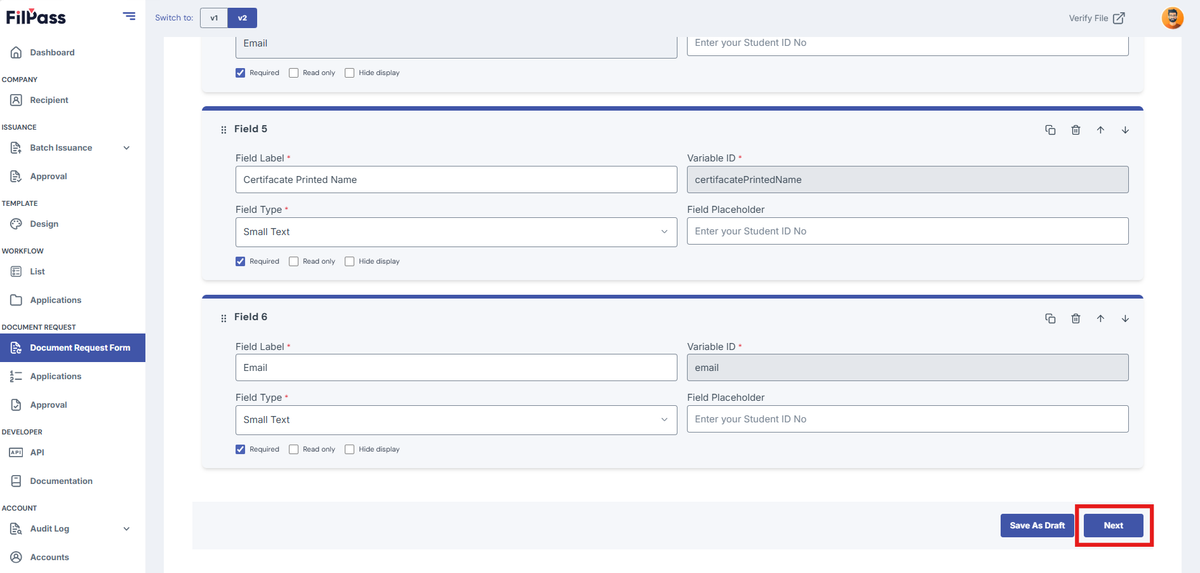Image resolution: width=1200 pixels, height=573 pixels.
Task: Click the Next button
Action: click(x=1113, y=525)
